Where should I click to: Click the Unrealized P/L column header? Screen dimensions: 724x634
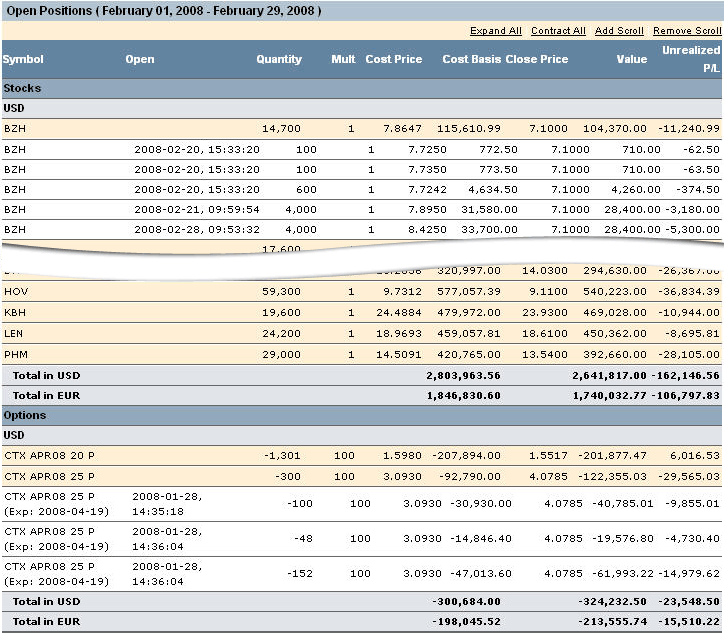click(691, 59)
